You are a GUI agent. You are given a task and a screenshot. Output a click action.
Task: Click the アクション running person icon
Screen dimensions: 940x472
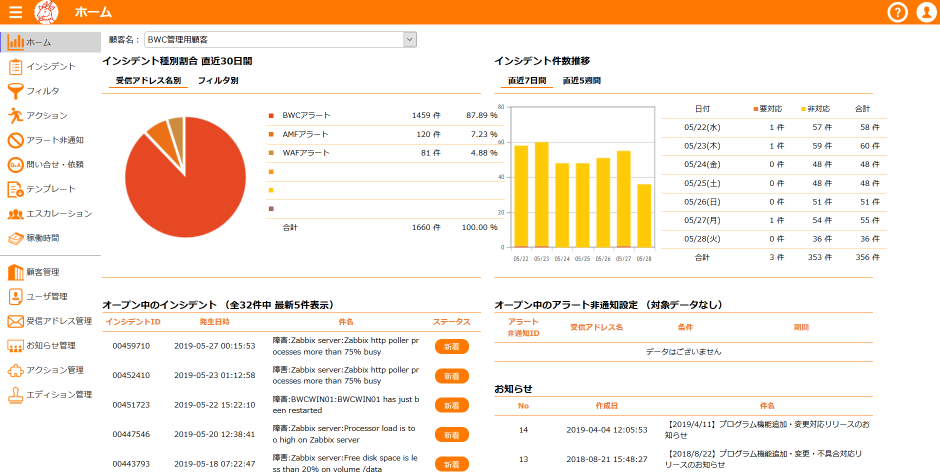(x=16, y=115)
